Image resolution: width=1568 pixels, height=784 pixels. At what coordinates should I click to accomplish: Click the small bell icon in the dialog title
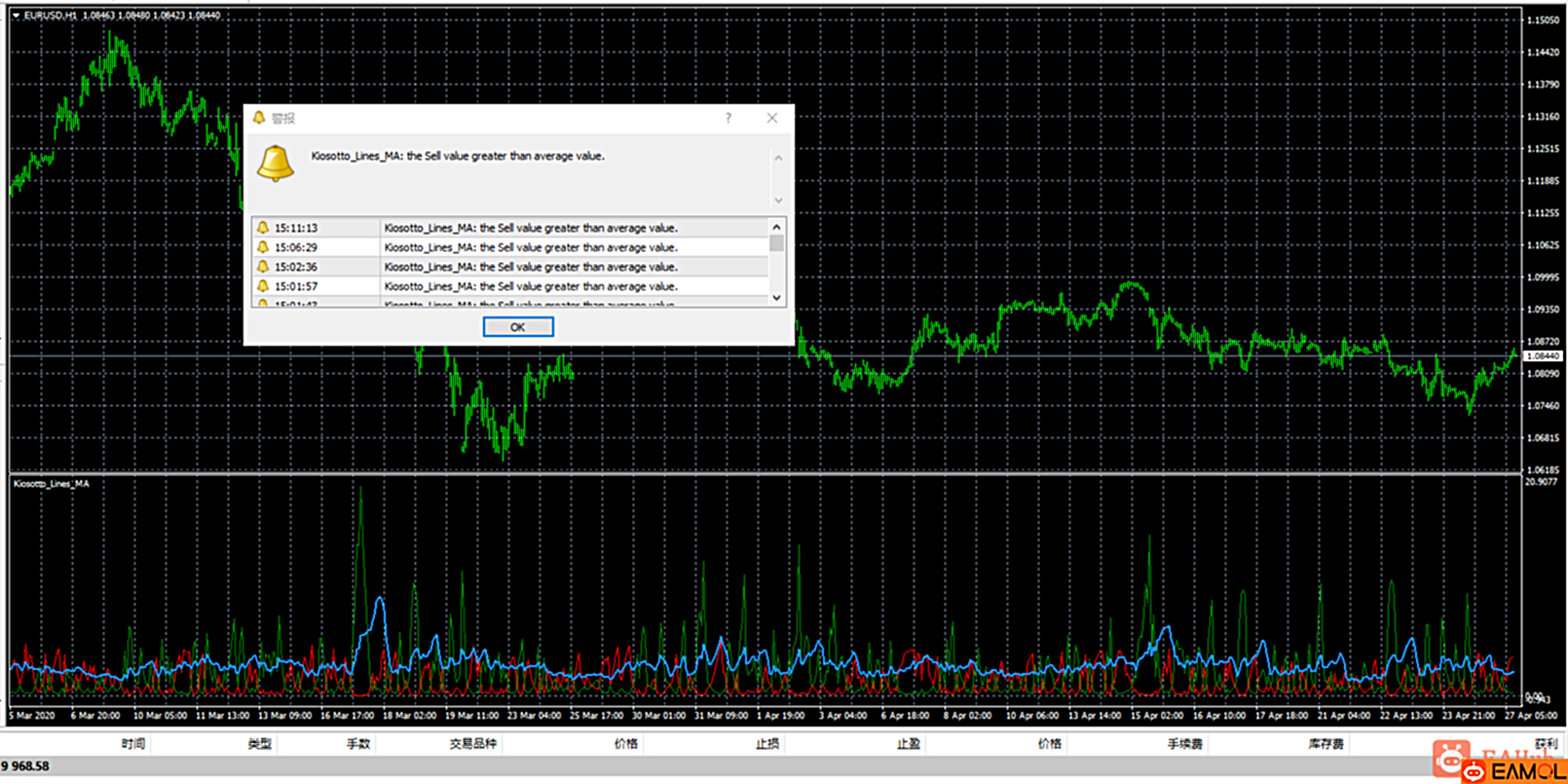click(259, 118)
